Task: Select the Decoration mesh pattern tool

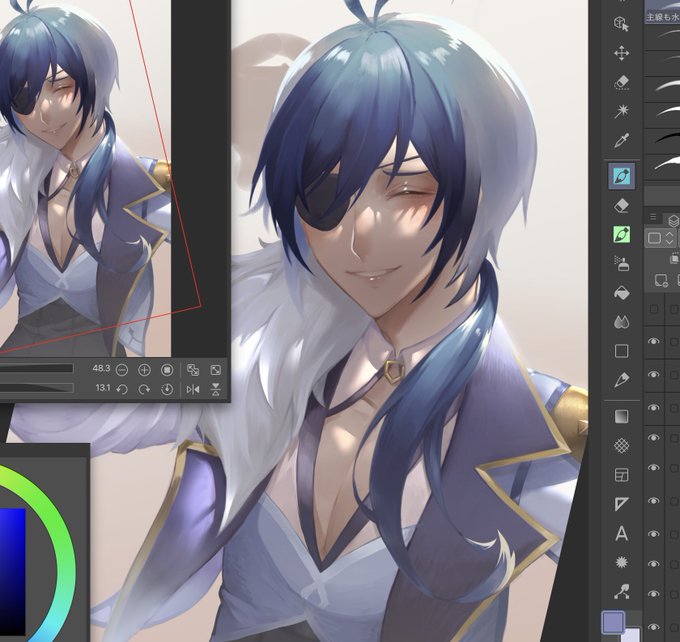Action: coord(621,445)
